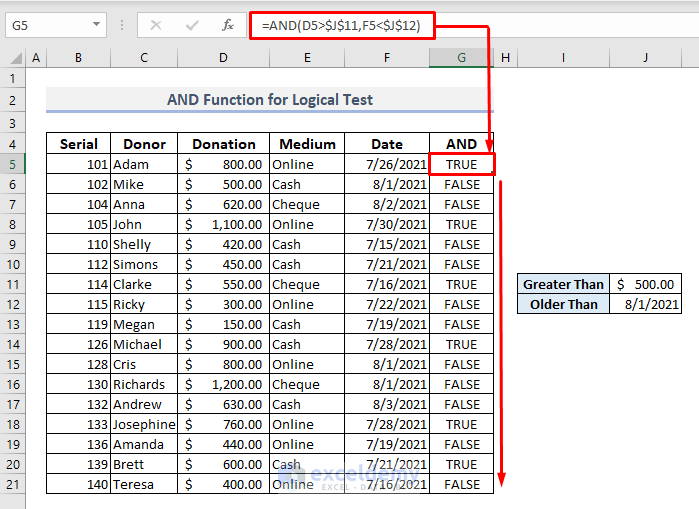Select column A header
Viewport: 699px width, 509px height.
pos(36,58)
